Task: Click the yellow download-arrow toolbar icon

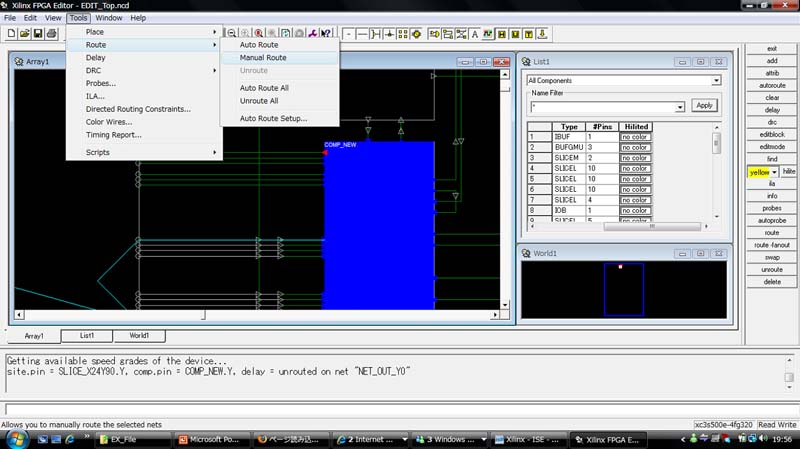Action: click(x=542, y=34)
